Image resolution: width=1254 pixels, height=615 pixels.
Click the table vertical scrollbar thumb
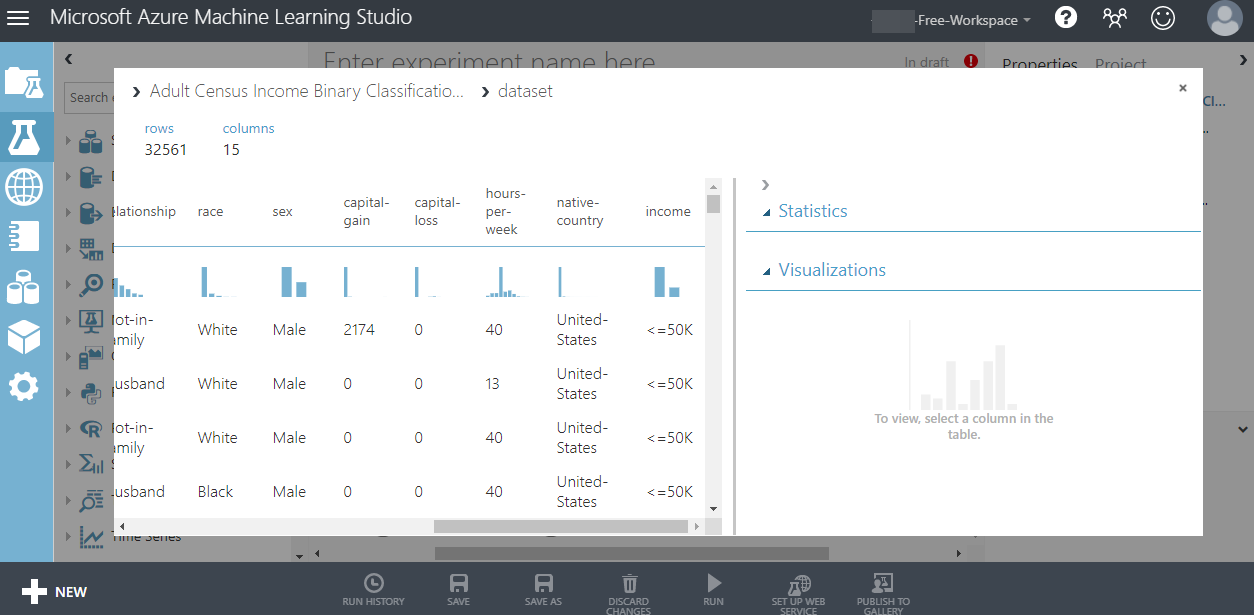click(713, 204)
